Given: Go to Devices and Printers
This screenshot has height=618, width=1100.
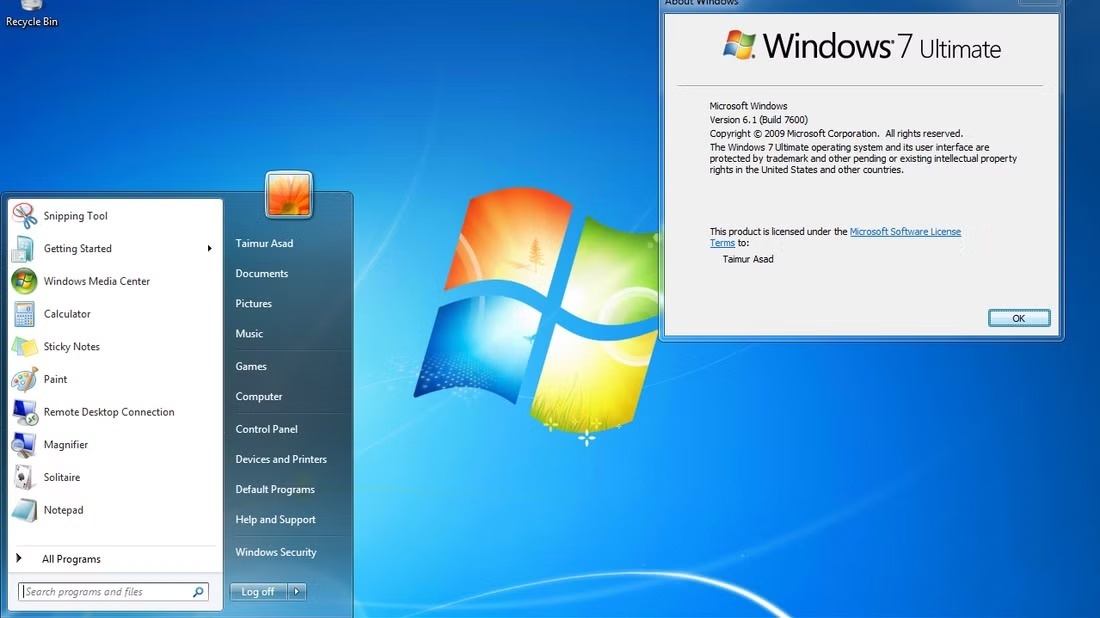Looking at the screenshot, I should [281, 459].
